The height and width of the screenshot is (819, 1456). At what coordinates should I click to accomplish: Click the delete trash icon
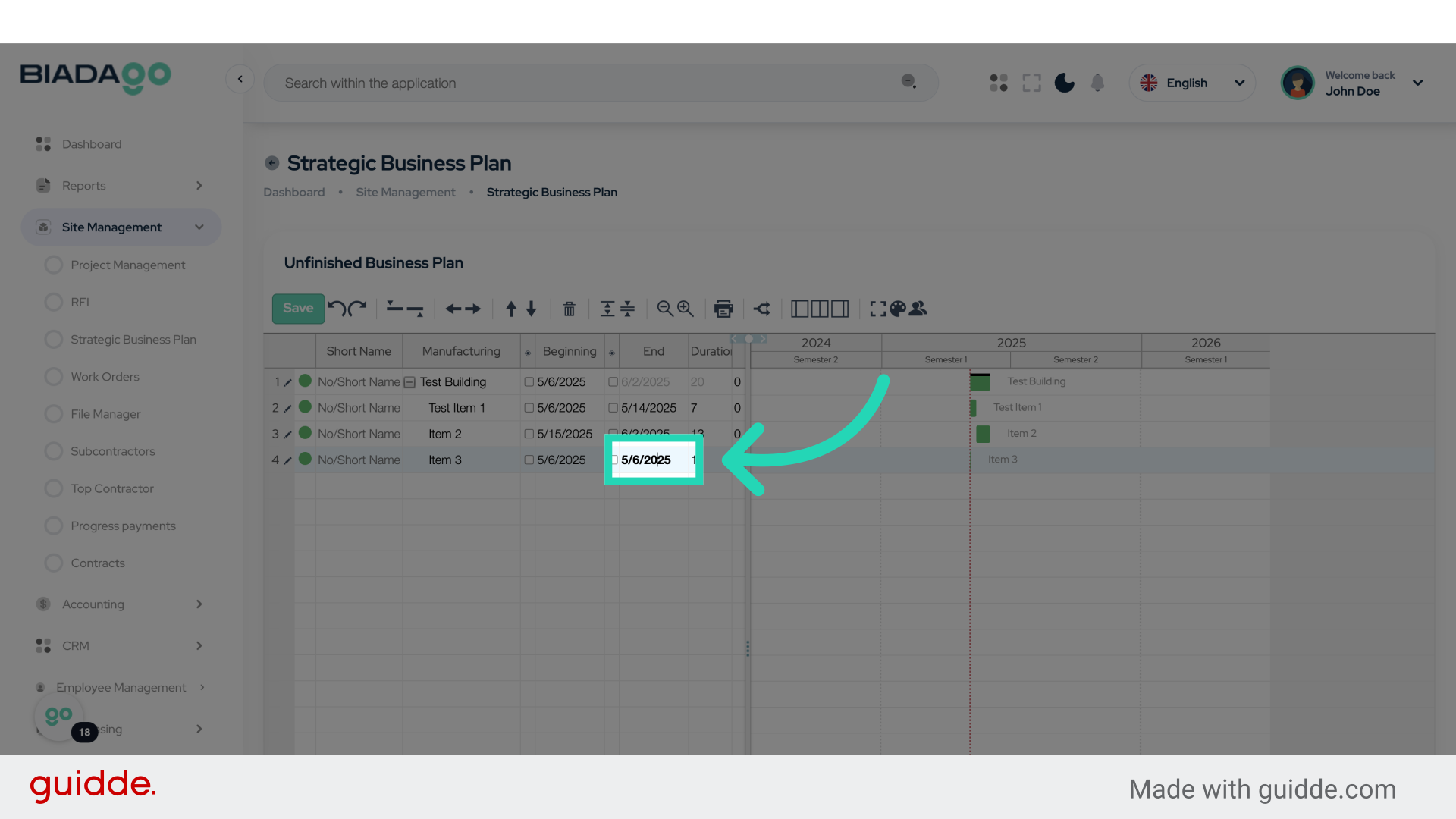(x=569, y=309)
